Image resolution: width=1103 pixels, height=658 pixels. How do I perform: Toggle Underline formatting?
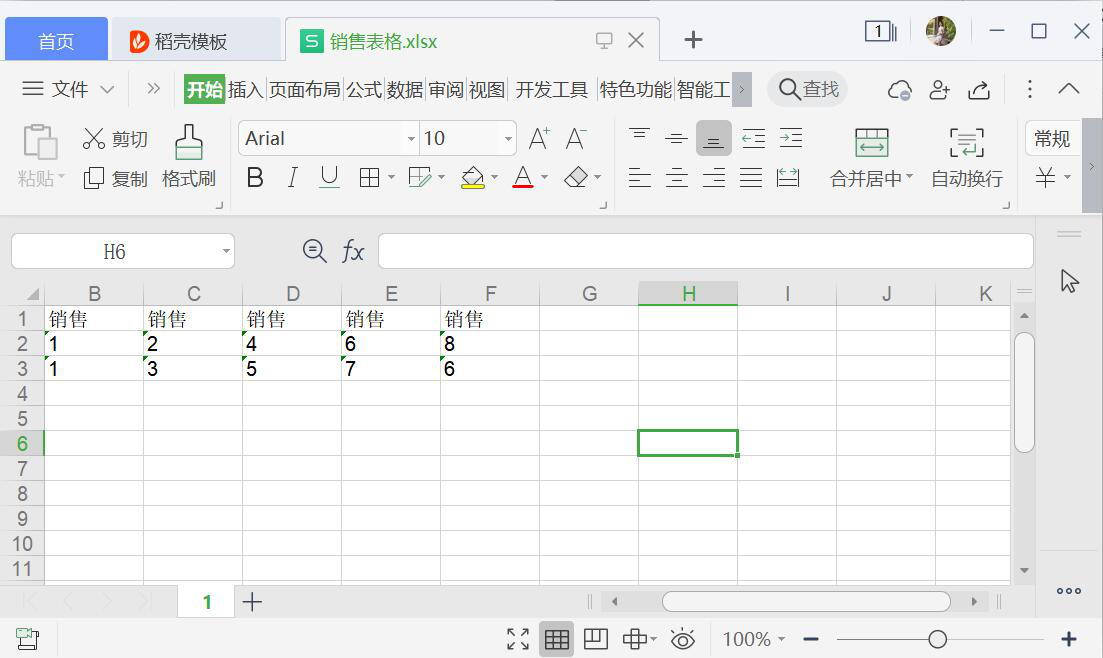[x=329, y=178]
